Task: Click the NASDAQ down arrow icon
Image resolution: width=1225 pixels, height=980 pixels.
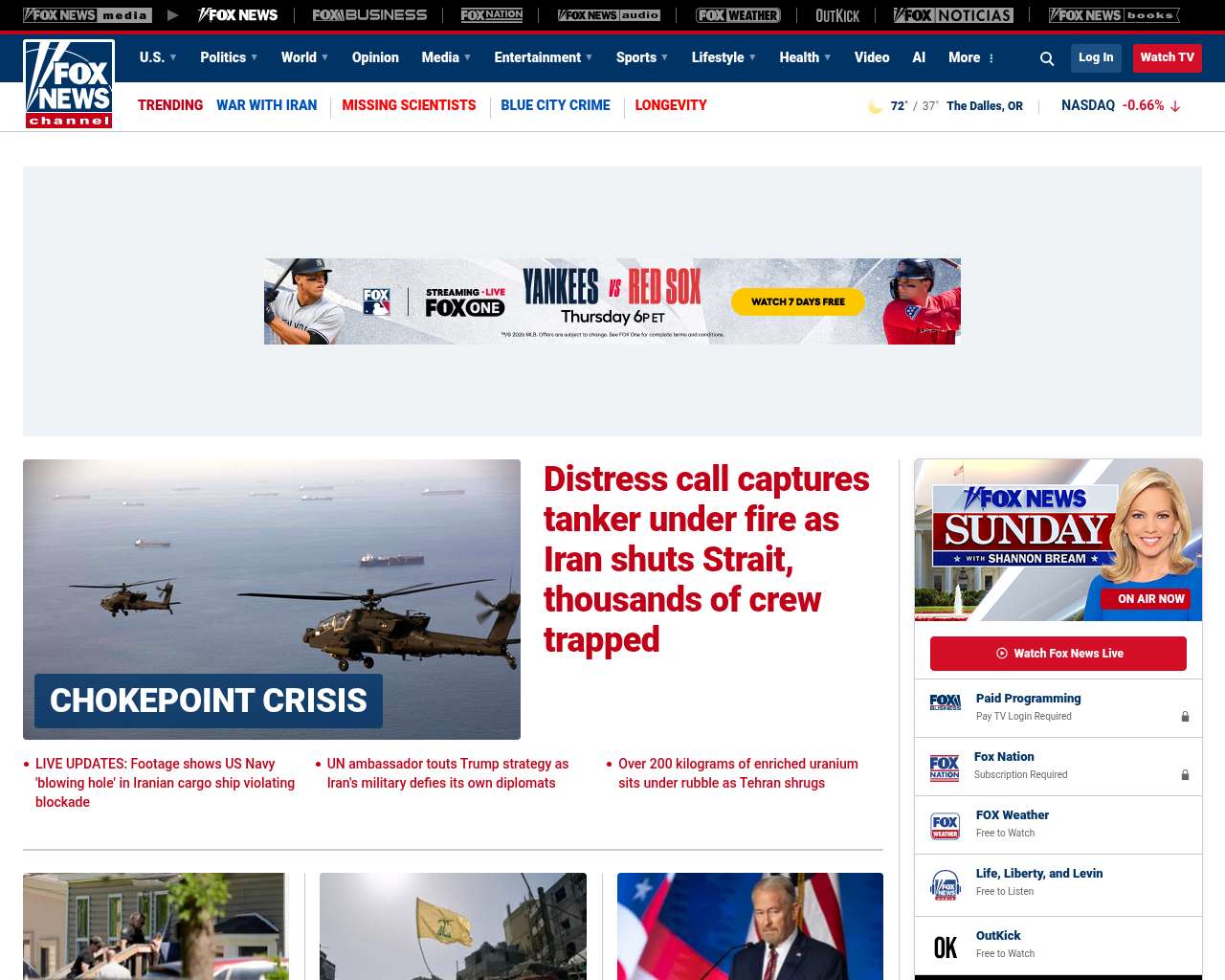Action: tap(1175, 106)
